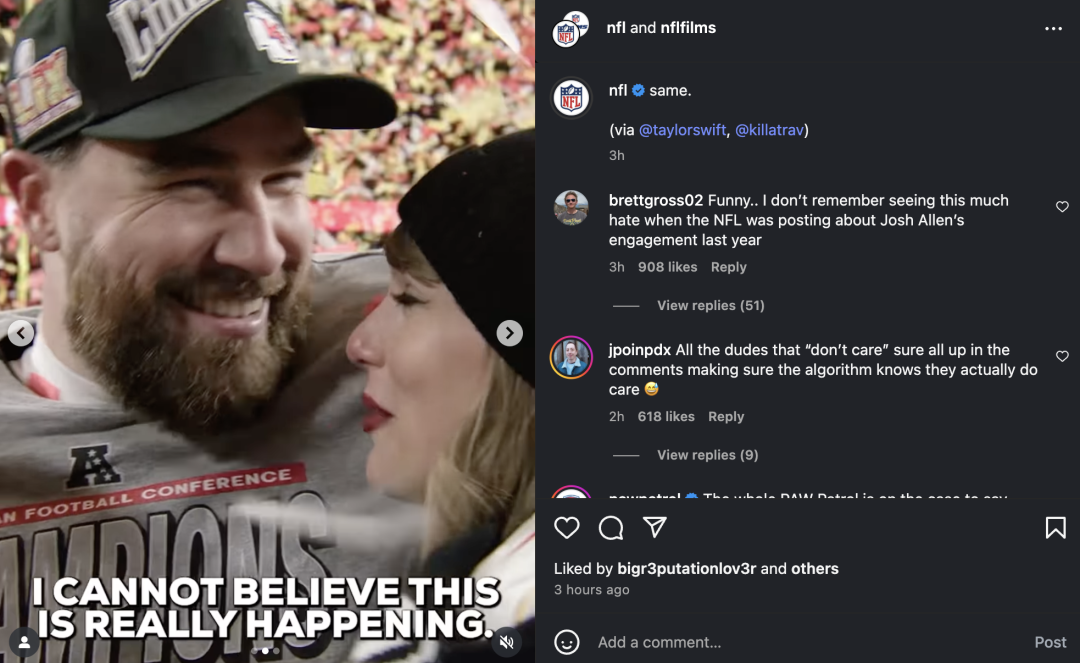Viewport: 1080px width, 663px height.
Task: Toggle video sound with the muted speaker icon
Action: [507, 640]
